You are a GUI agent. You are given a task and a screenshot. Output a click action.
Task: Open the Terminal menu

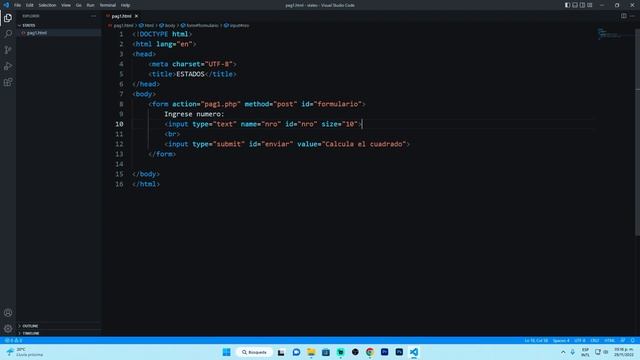tap(108, 5)
